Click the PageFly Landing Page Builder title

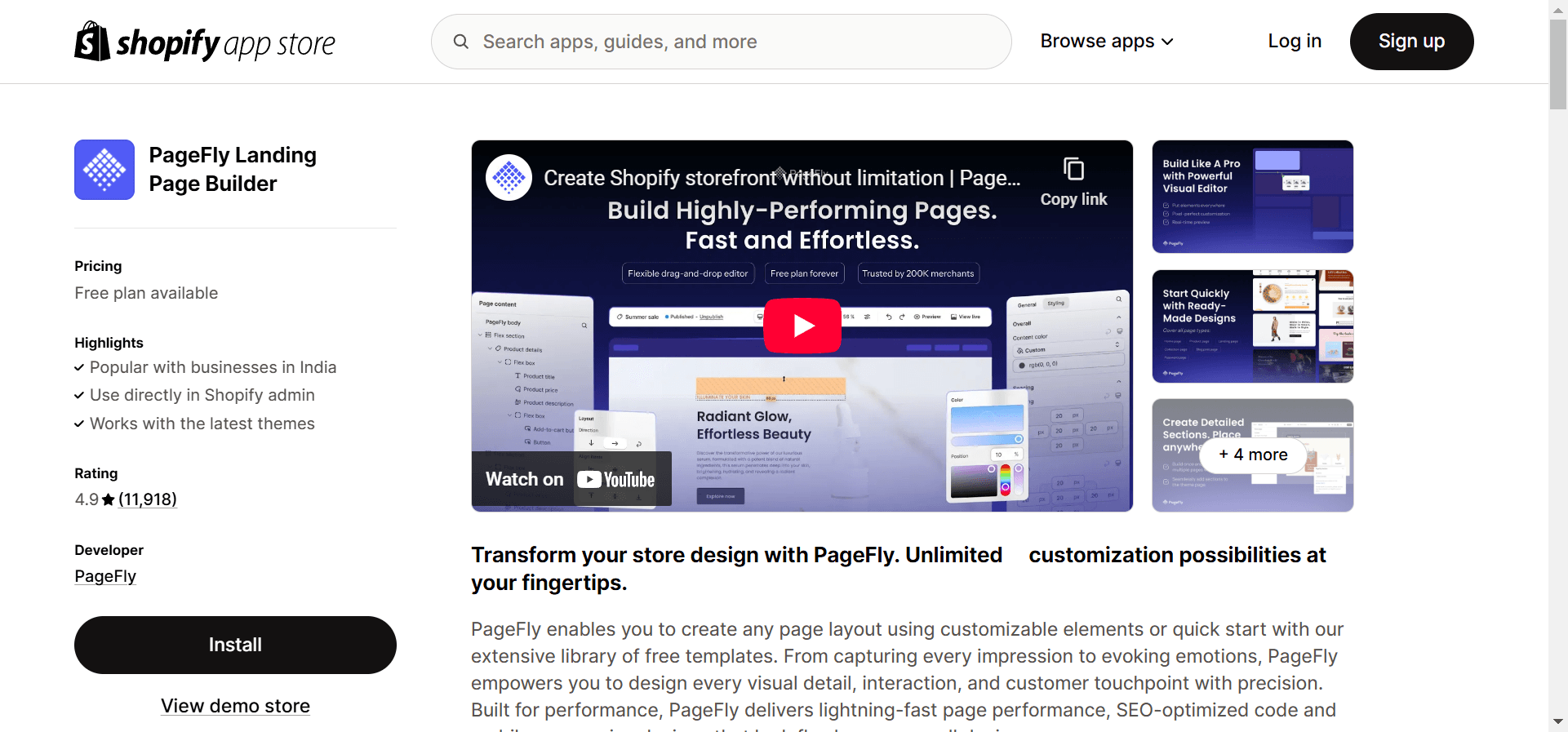tap(233, 169)
